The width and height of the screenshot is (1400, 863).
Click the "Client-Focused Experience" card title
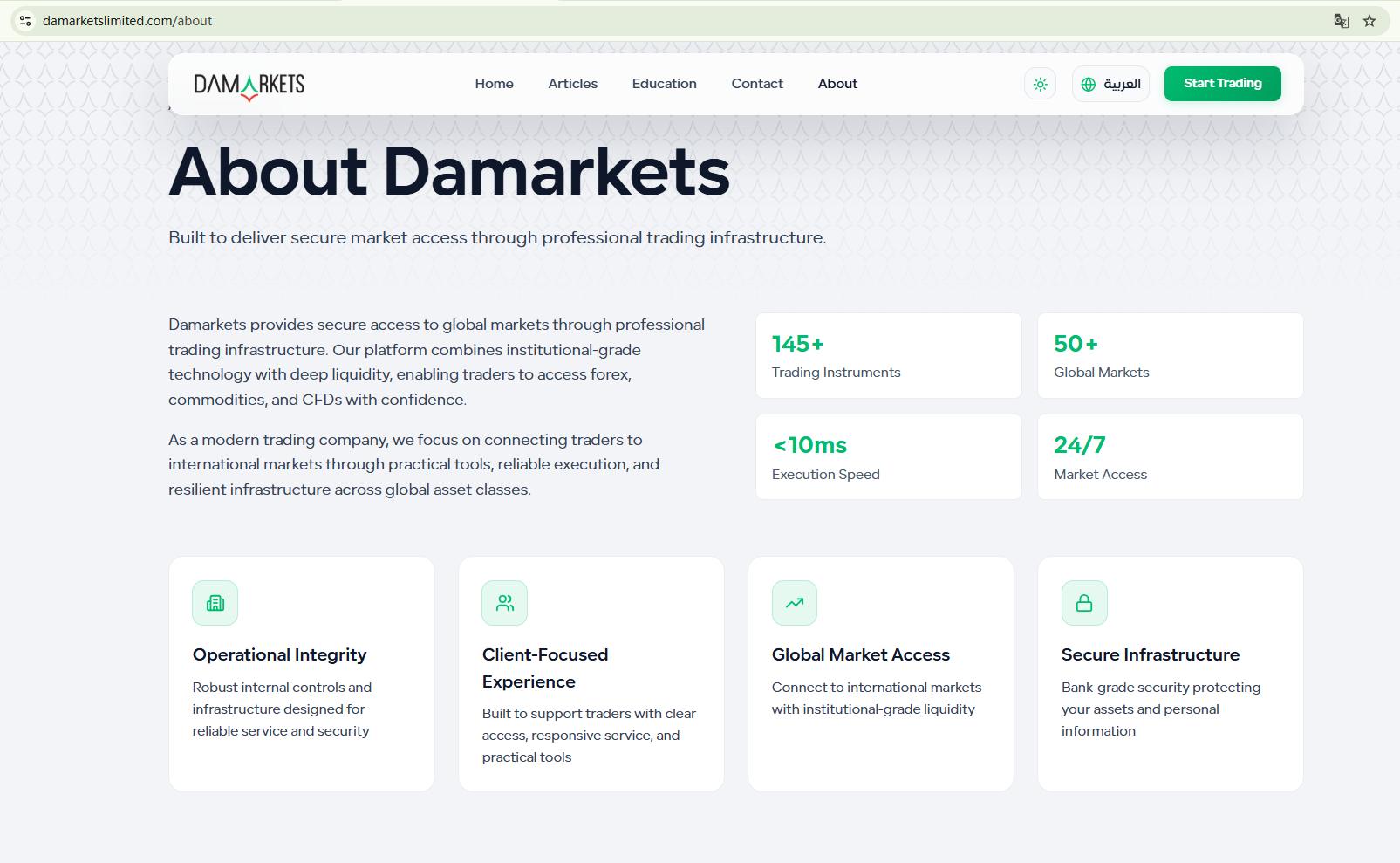545,668
